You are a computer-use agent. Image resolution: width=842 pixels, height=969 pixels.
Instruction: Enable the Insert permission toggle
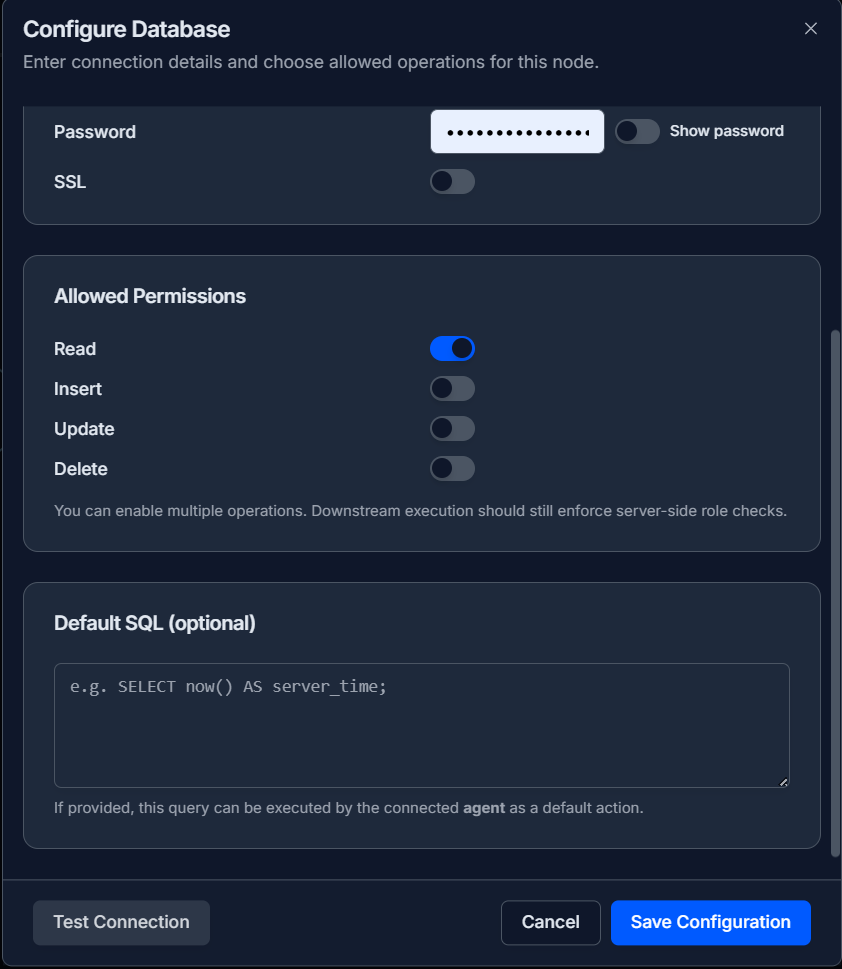pyautogui.click(x=452, y=388)
